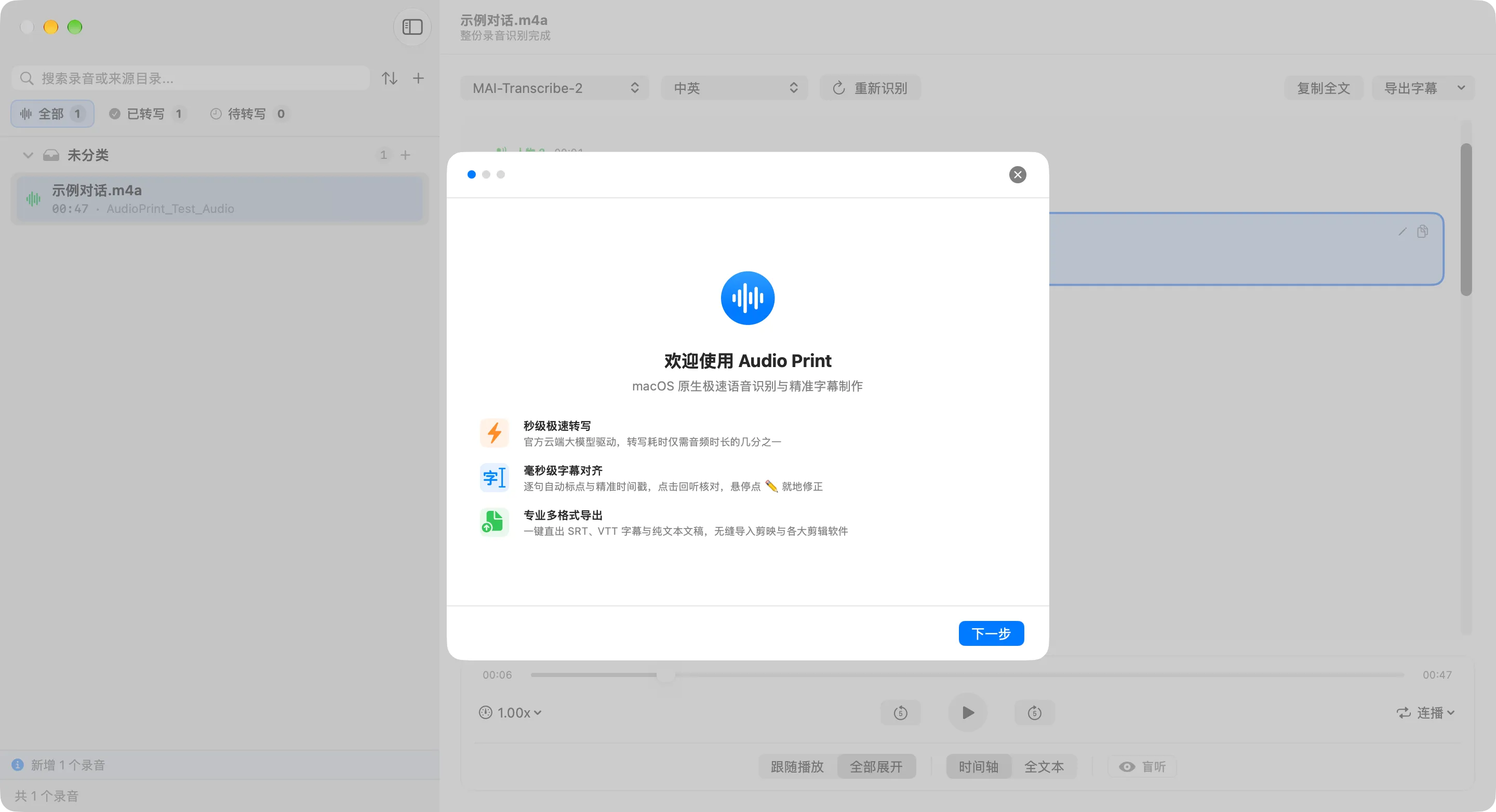Click 下一步 next button
The width and height of the screenshot is (1496, 812).
click(991, 633)
